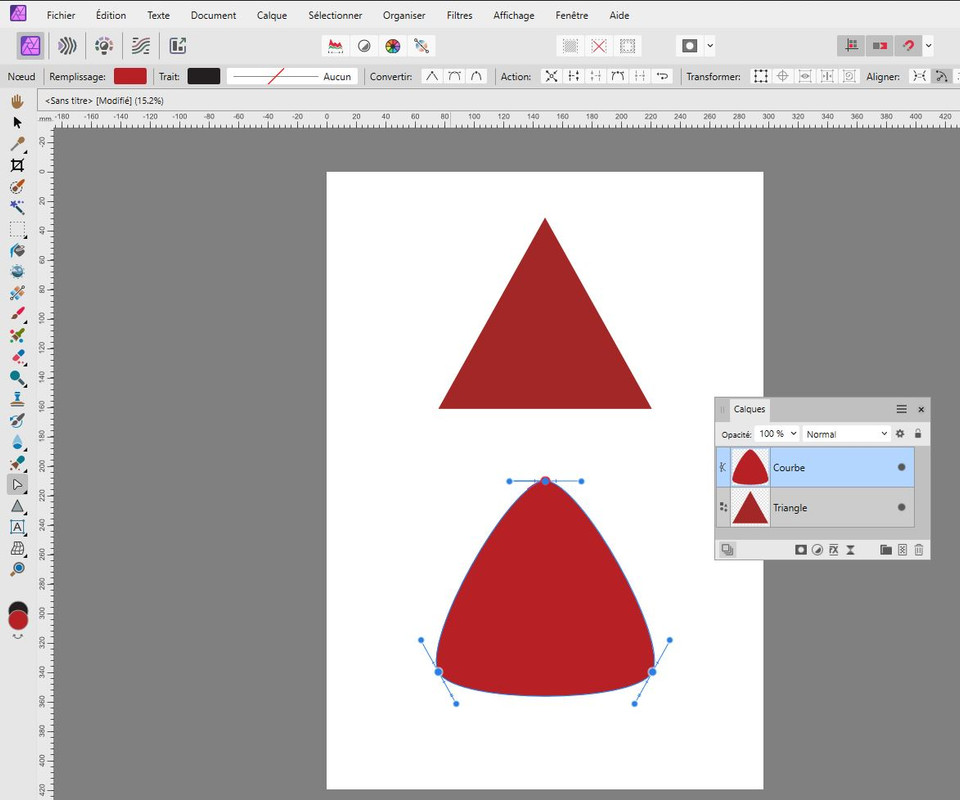The width and height of the screenshot is (960, 800).
Task: Open blend options gear in Calques
Action: click(900, 433)
